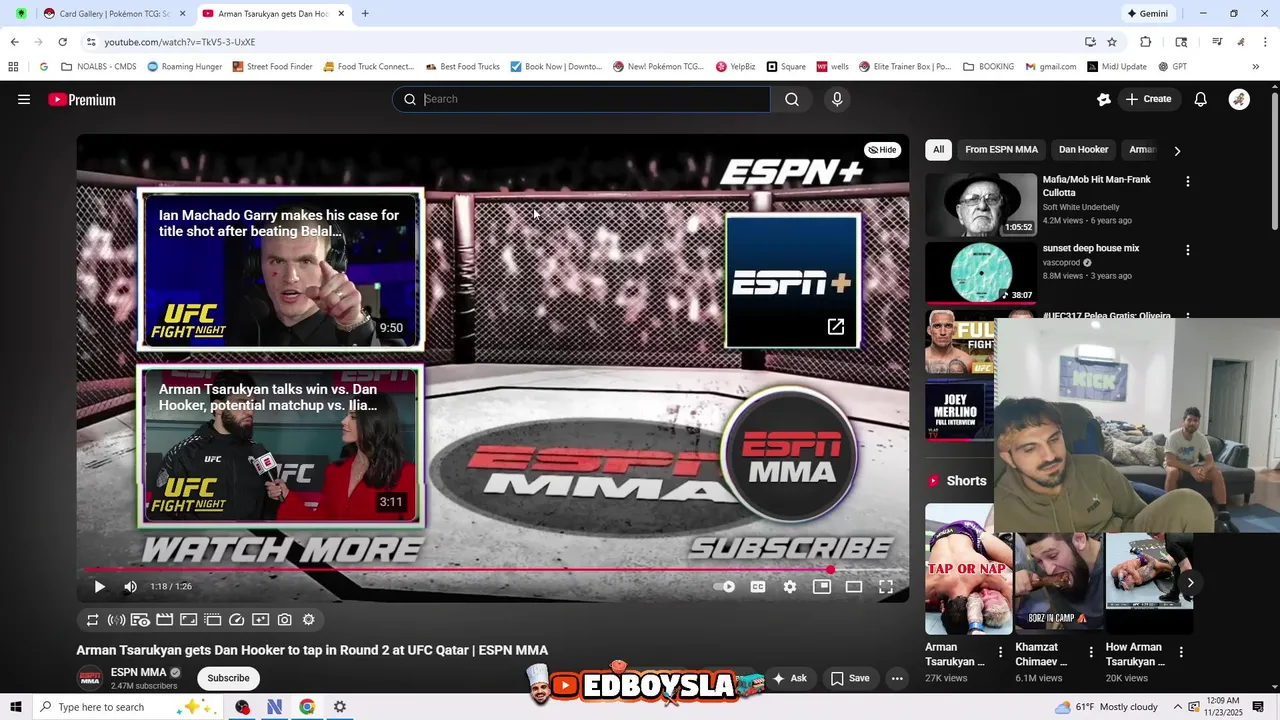Viewport: 1280px width, 720px height.
Task: Reload the page
Action: (62, 42)
